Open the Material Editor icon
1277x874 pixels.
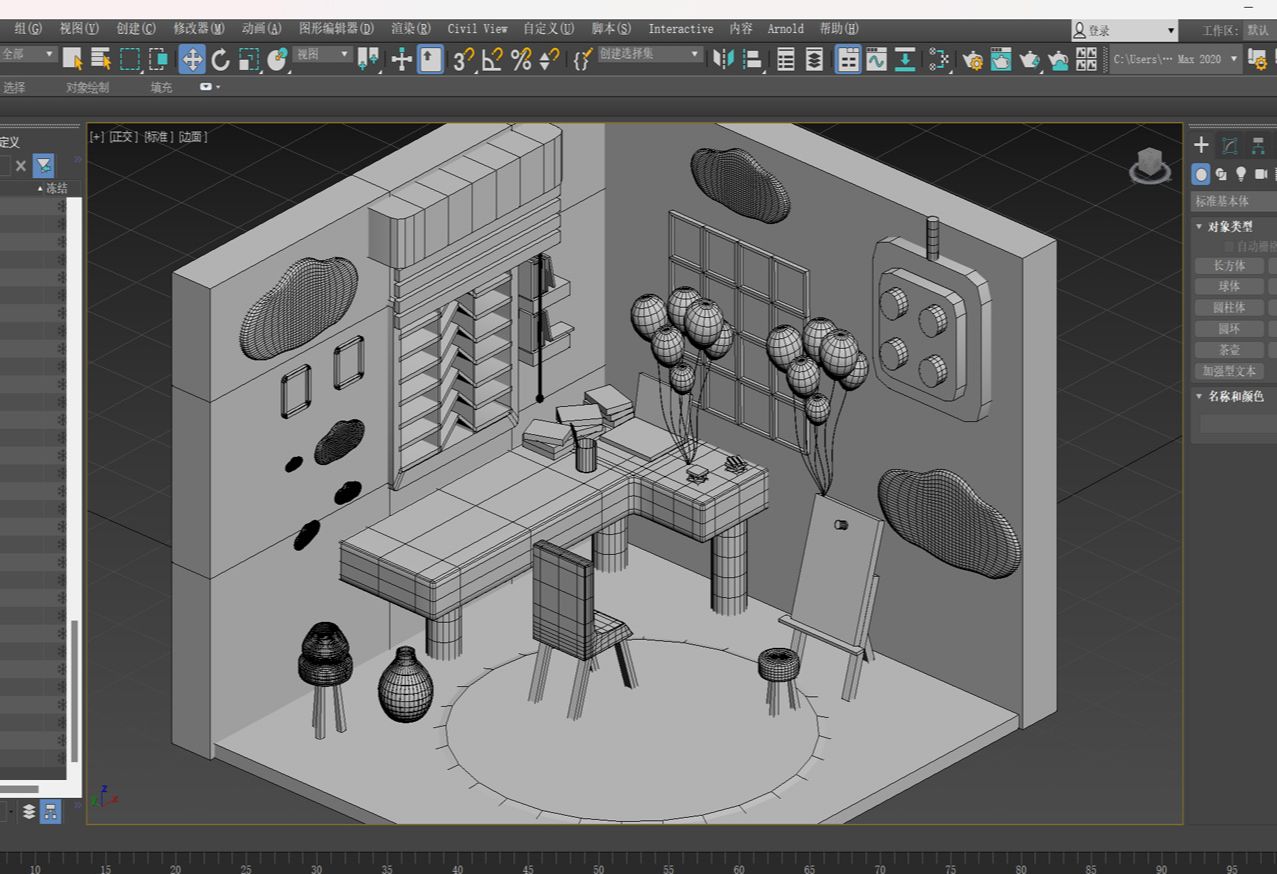[939, 59]
